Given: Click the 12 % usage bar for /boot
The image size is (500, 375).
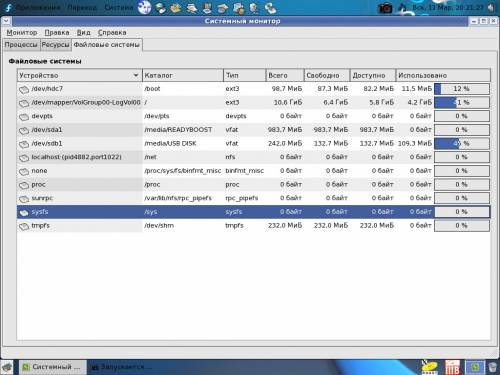Looking at the screenshot, I should coord(462,89).
